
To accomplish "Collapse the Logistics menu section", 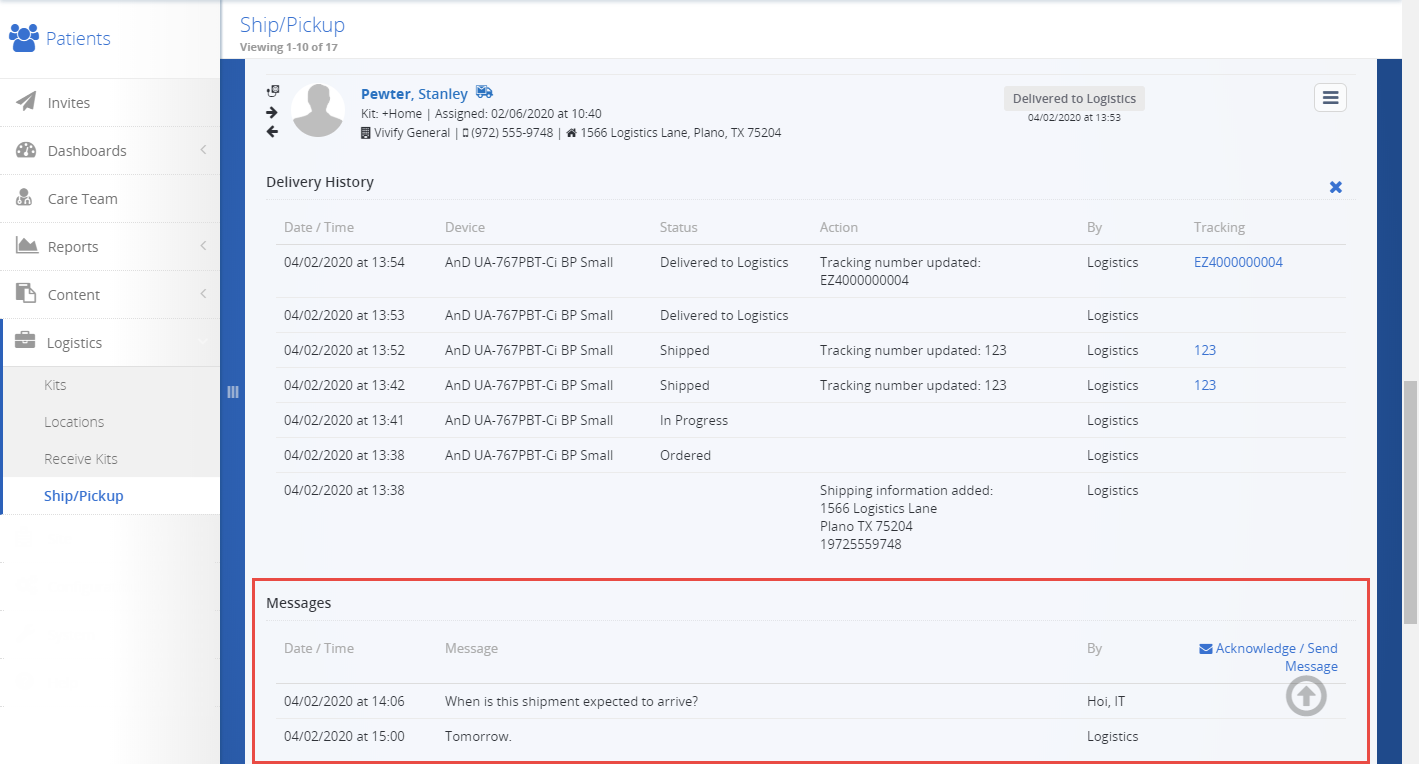I will click(x=109, y=343).
